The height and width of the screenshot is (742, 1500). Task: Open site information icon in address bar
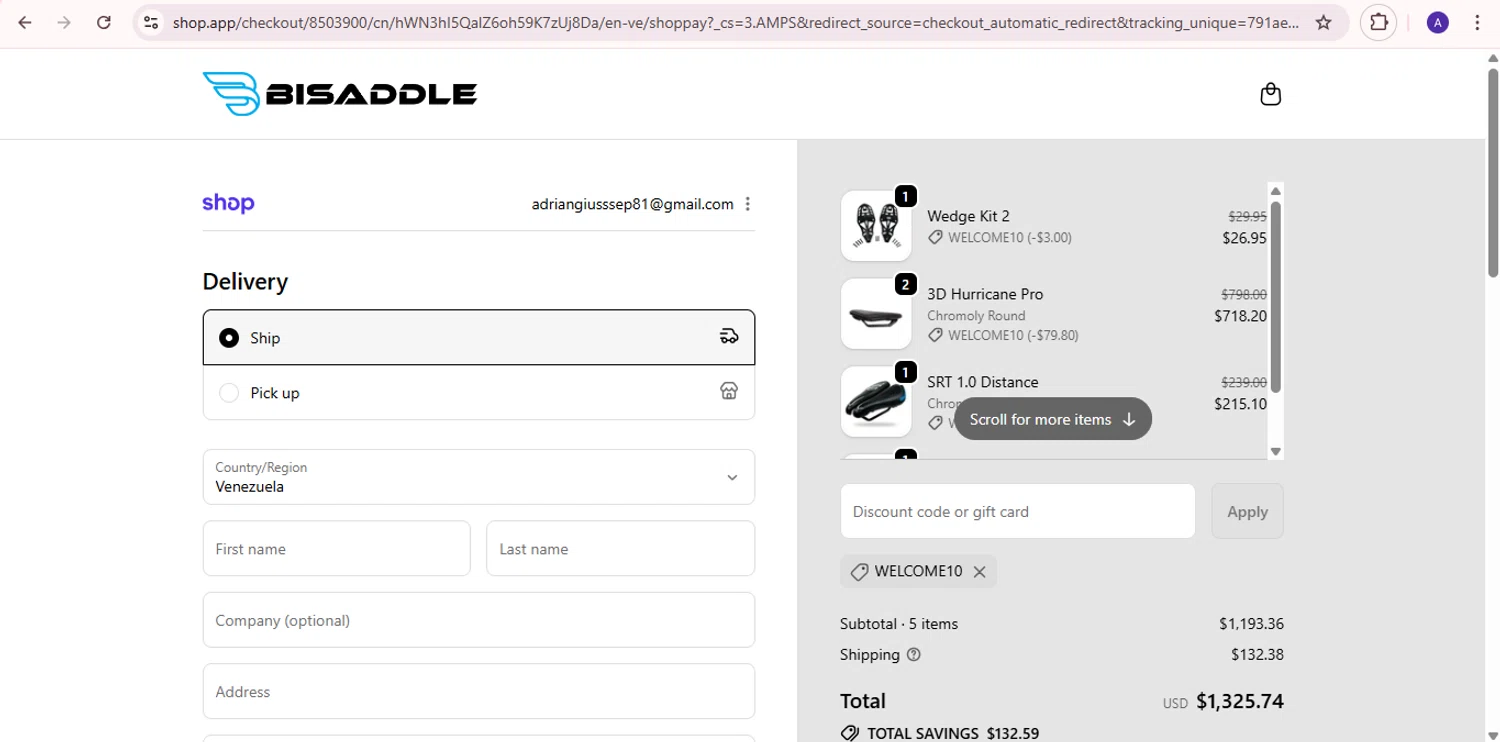[x=150, y=22]
